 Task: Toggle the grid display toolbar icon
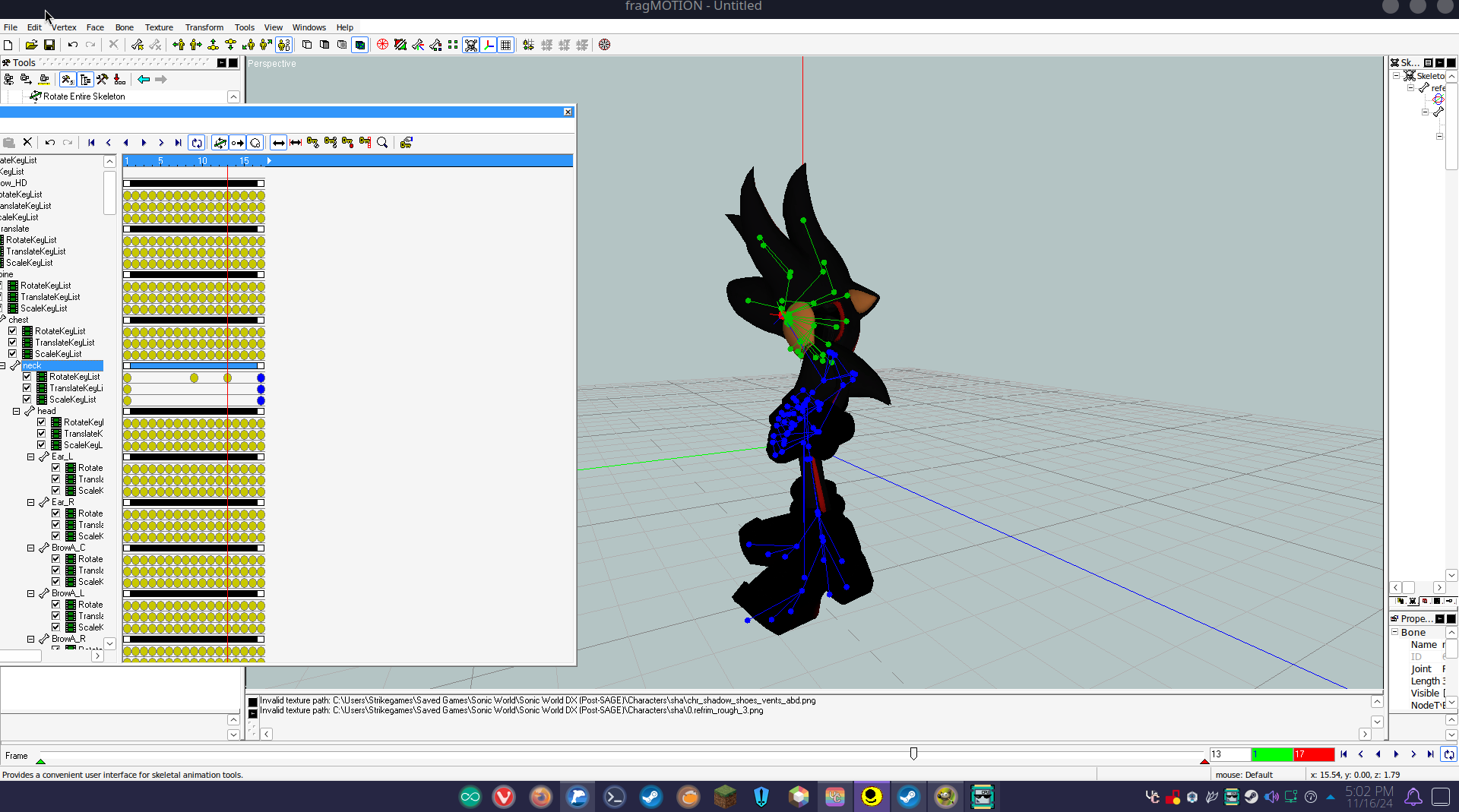[506, 45]
